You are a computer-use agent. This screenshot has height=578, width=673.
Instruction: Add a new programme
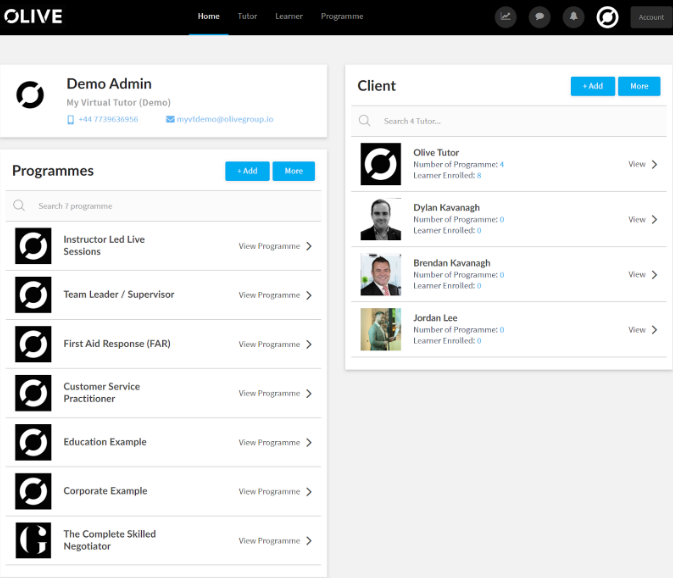[247, 171]
